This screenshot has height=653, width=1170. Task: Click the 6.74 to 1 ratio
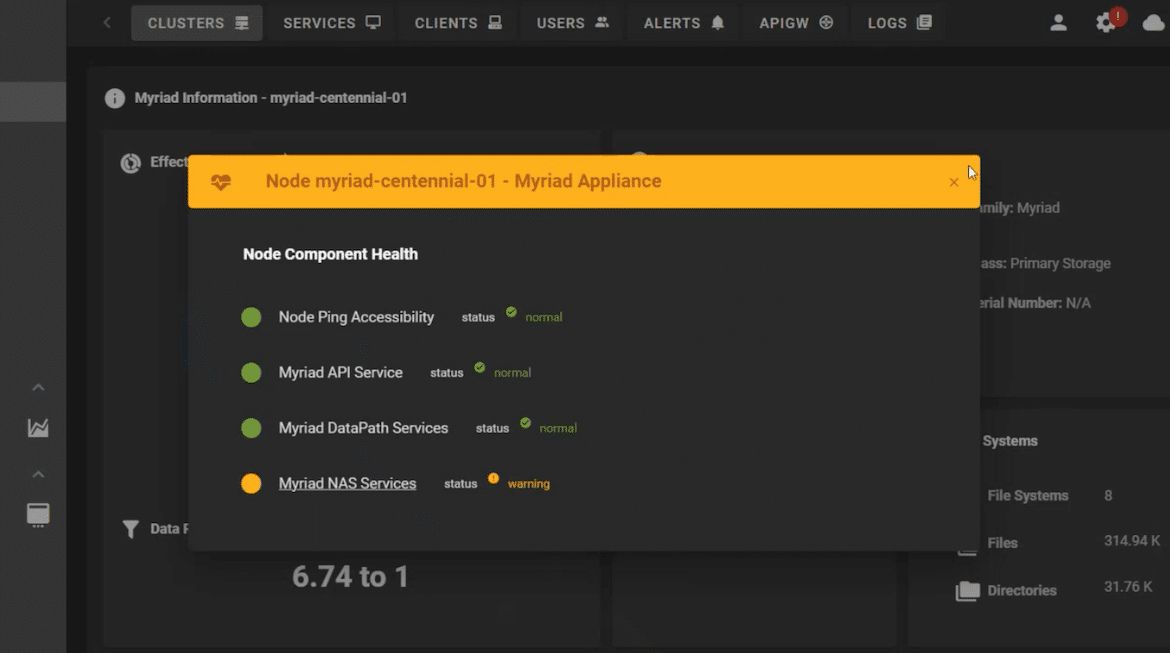tap(350, 577)
